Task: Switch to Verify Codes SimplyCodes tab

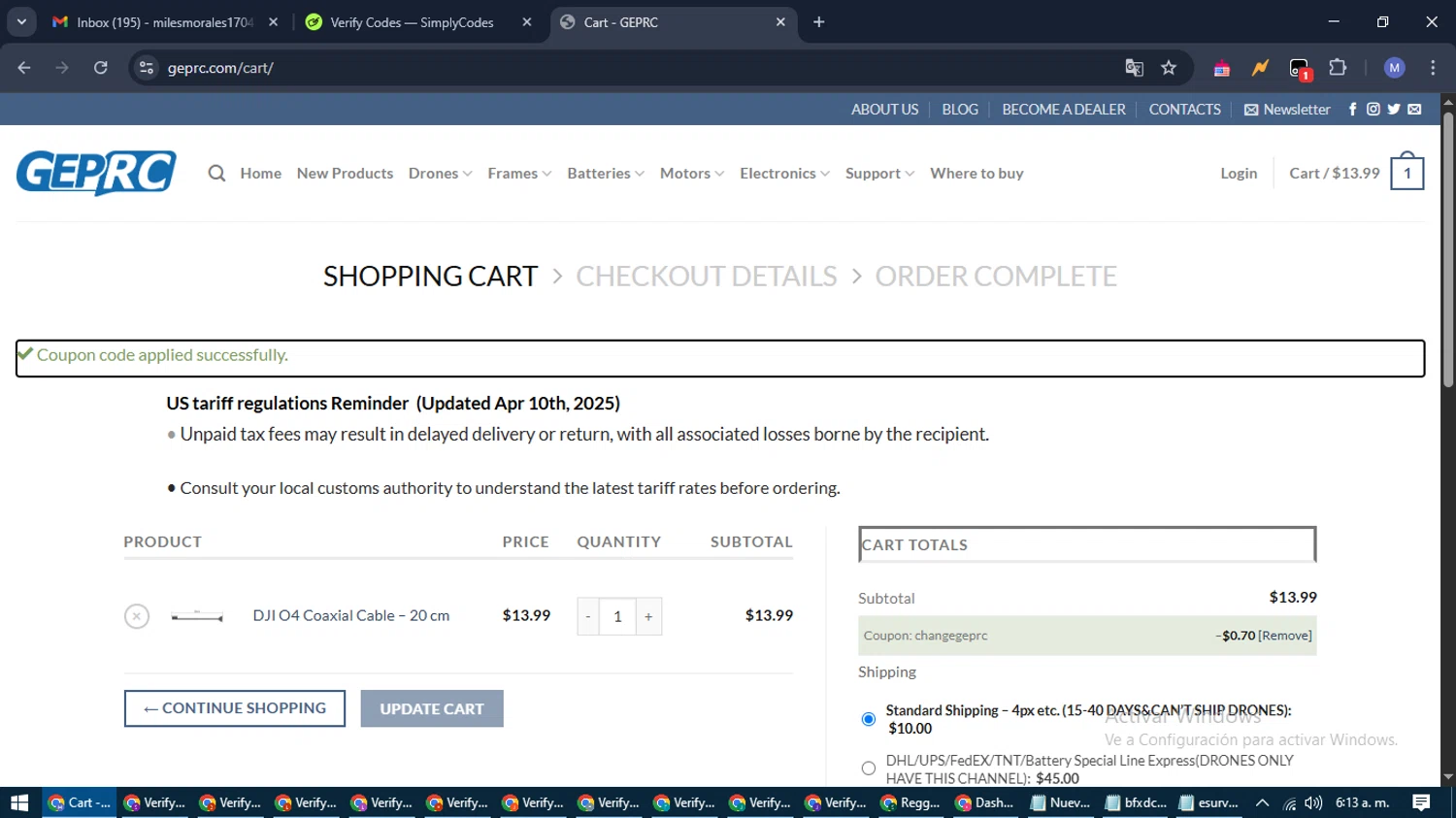Action: tap(417, 22)
